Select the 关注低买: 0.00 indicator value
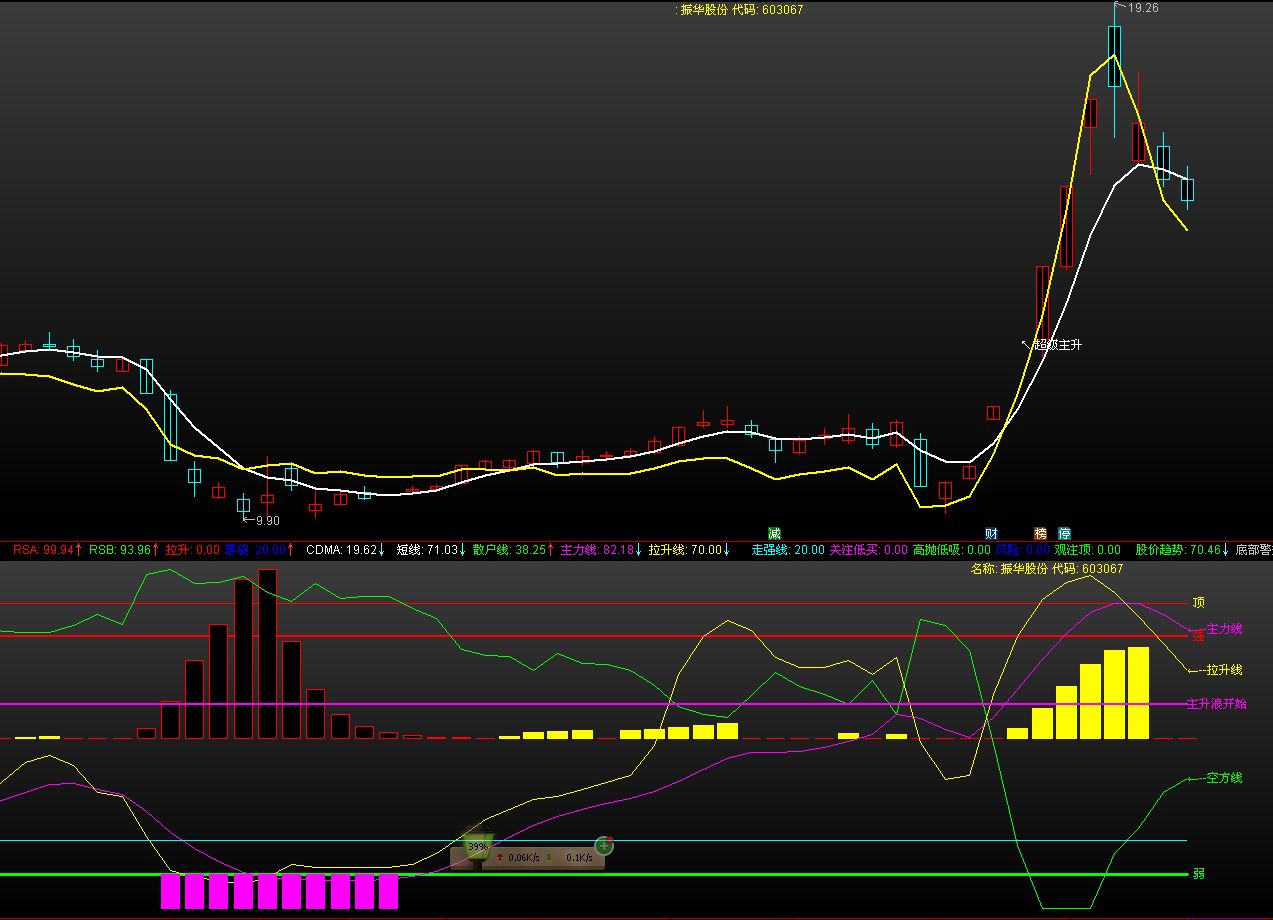 [x=869, y=549]
